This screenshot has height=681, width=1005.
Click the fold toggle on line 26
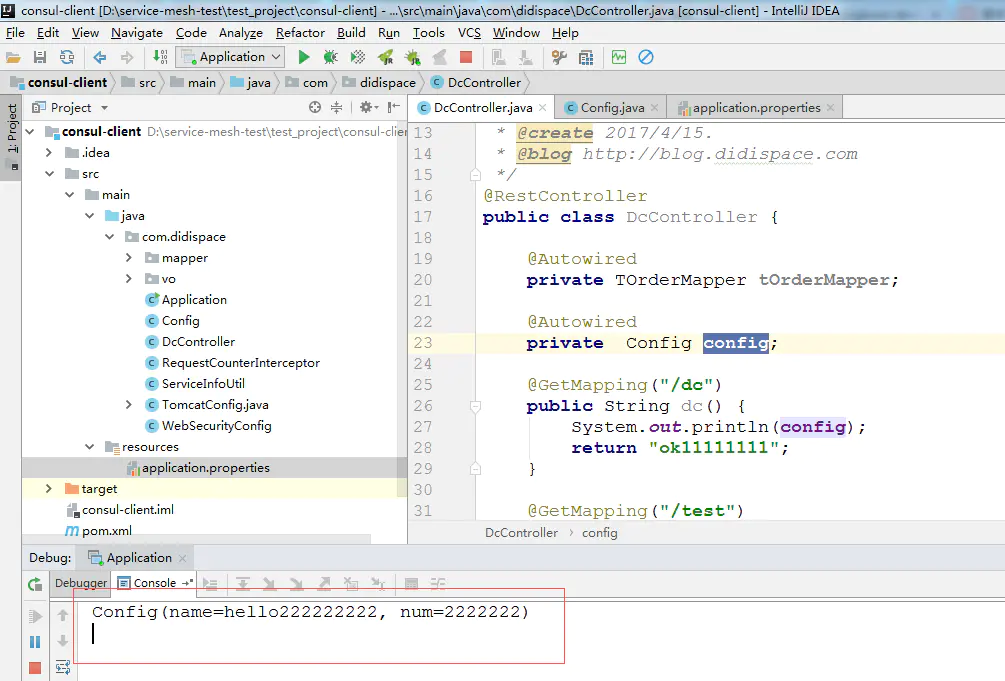click(x=475, y=407)
